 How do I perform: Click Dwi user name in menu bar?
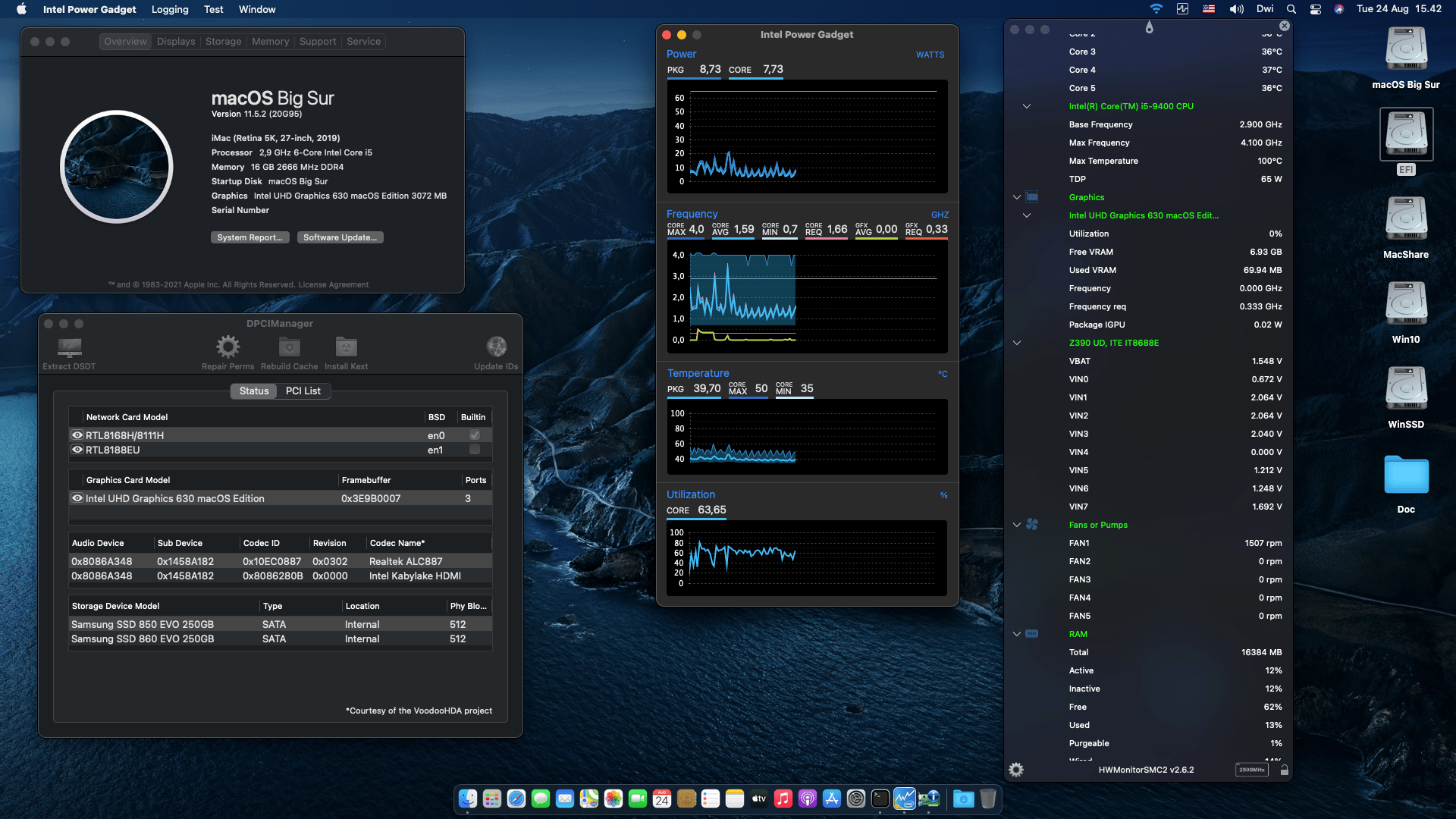pyautogui.click(x=1265, y=9)
